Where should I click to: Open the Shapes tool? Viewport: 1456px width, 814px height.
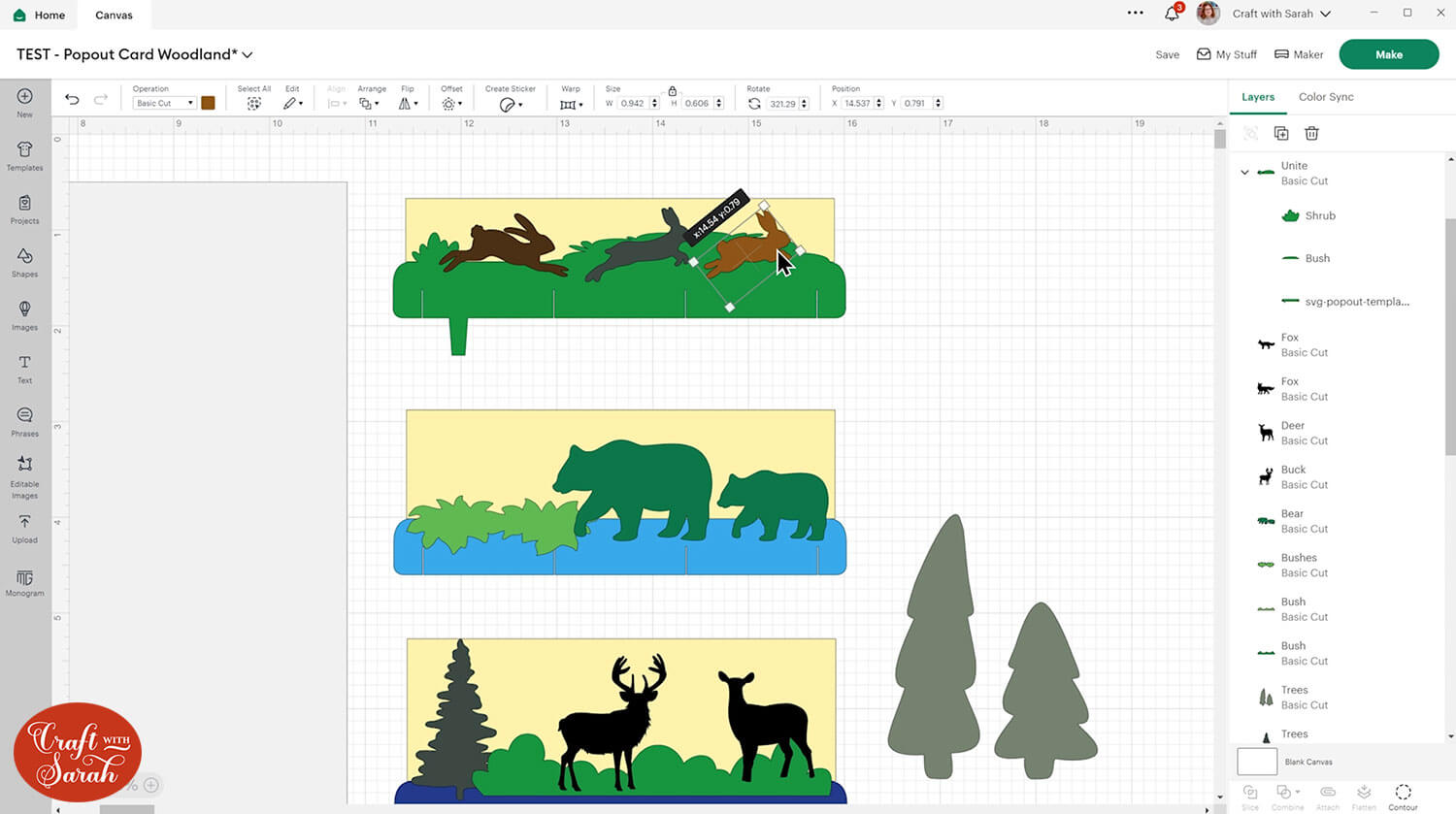[x=24, y=261]
